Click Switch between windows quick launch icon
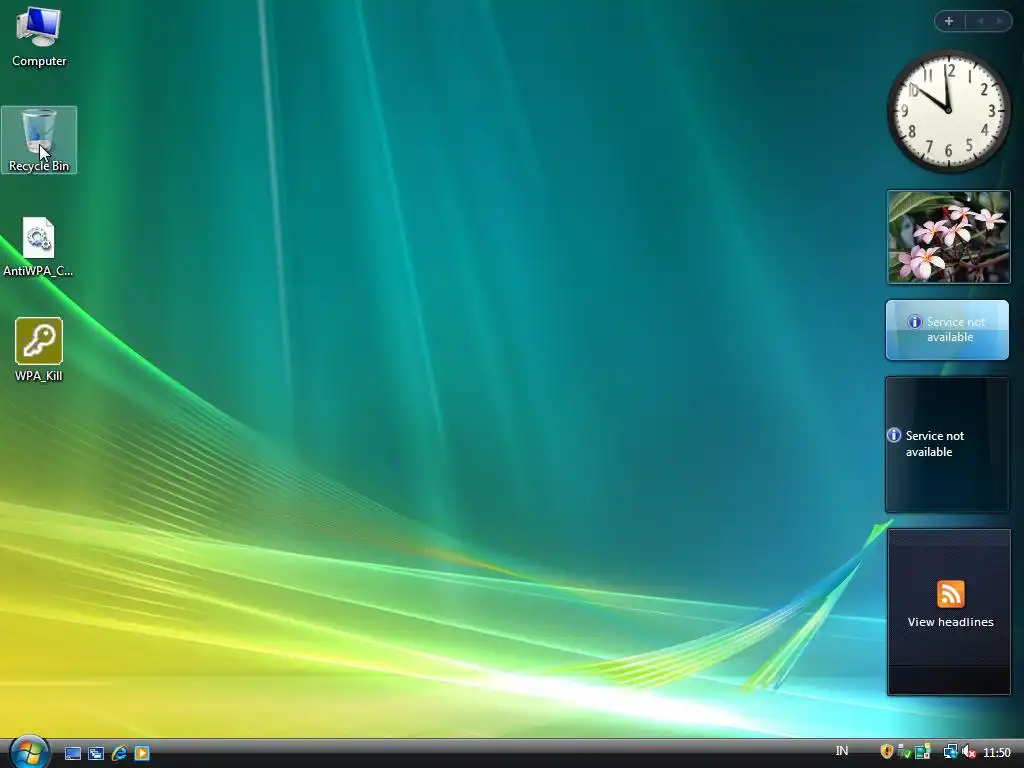This screenshot has width=1024, height=768. coord(96,753)
